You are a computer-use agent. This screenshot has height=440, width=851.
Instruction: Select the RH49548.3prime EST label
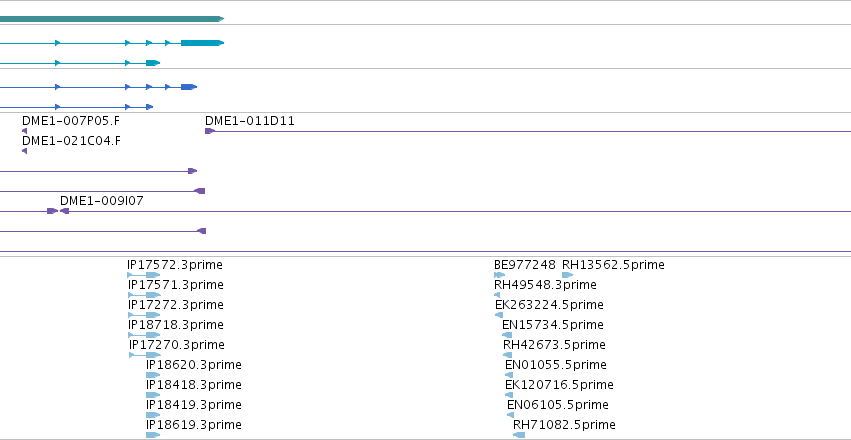tap(545, 285)
